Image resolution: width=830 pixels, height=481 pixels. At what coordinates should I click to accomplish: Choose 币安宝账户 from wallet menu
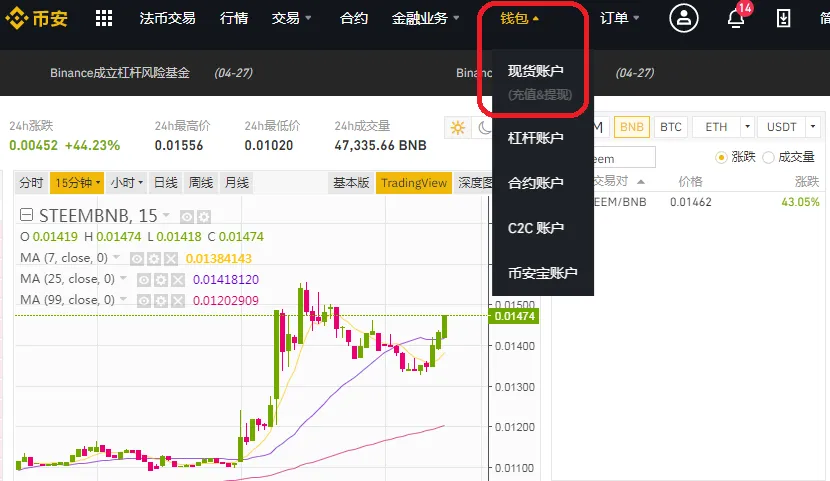coord(543,273)
